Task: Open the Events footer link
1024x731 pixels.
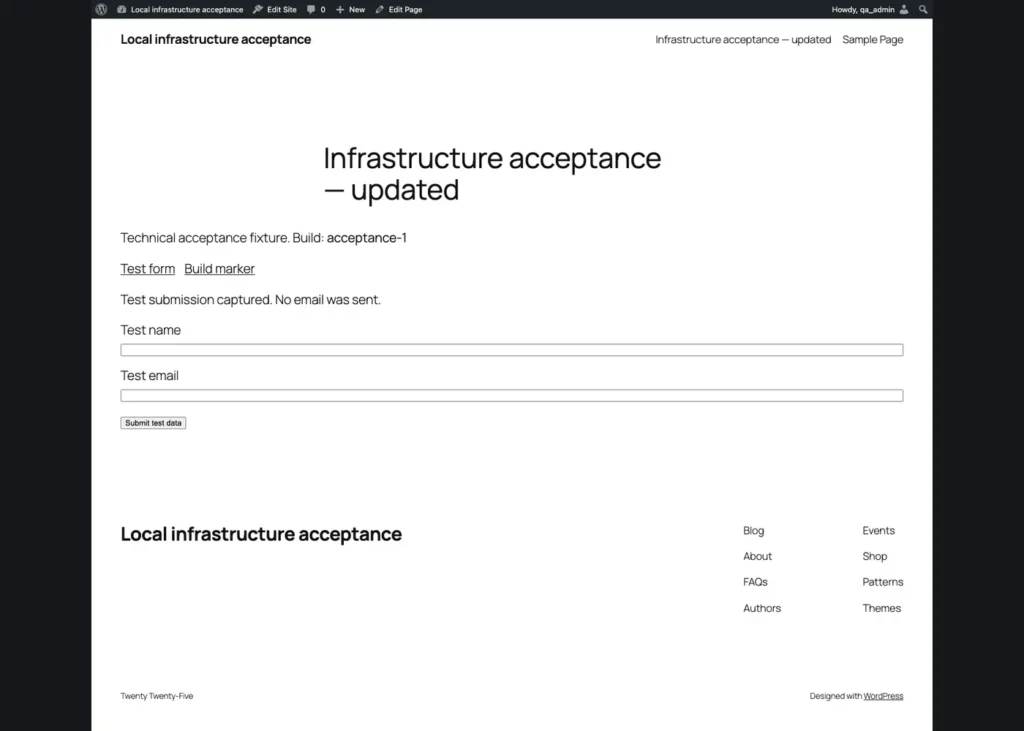Action: point(878,530)
